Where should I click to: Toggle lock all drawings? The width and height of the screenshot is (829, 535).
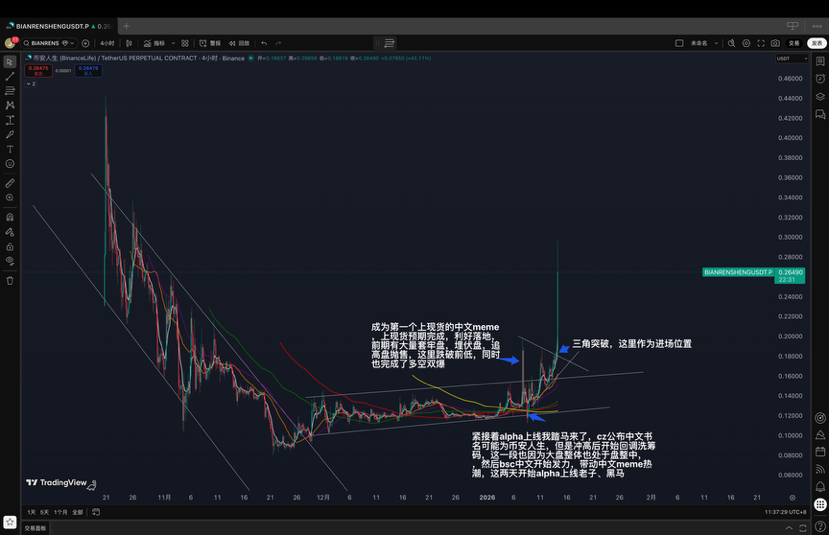[x=10, y=246]
